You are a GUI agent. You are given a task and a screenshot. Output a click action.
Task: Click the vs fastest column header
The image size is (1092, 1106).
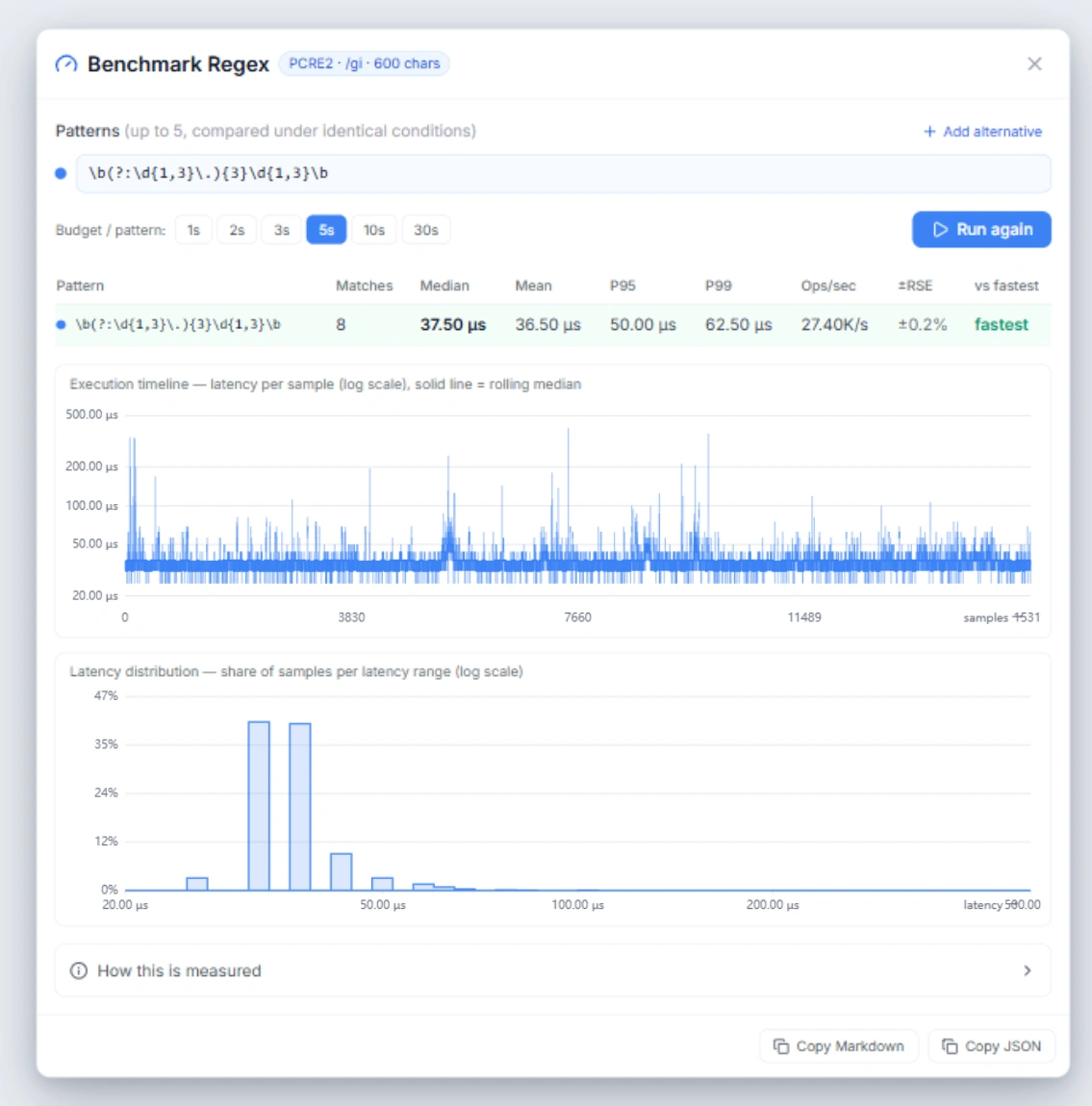click(x=1006, y=286)
